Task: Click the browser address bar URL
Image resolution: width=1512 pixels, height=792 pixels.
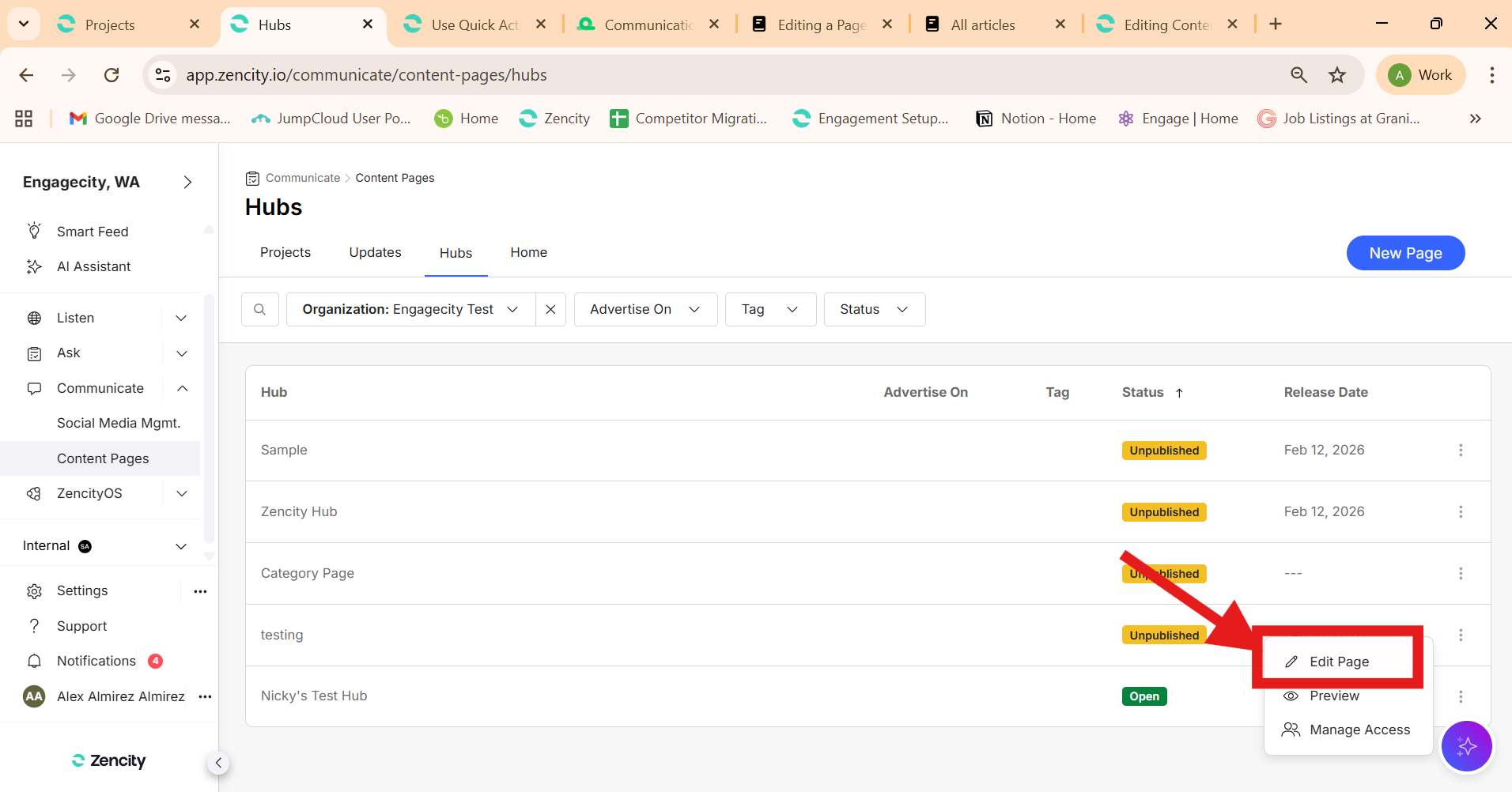Action: (x=366, y=75)
